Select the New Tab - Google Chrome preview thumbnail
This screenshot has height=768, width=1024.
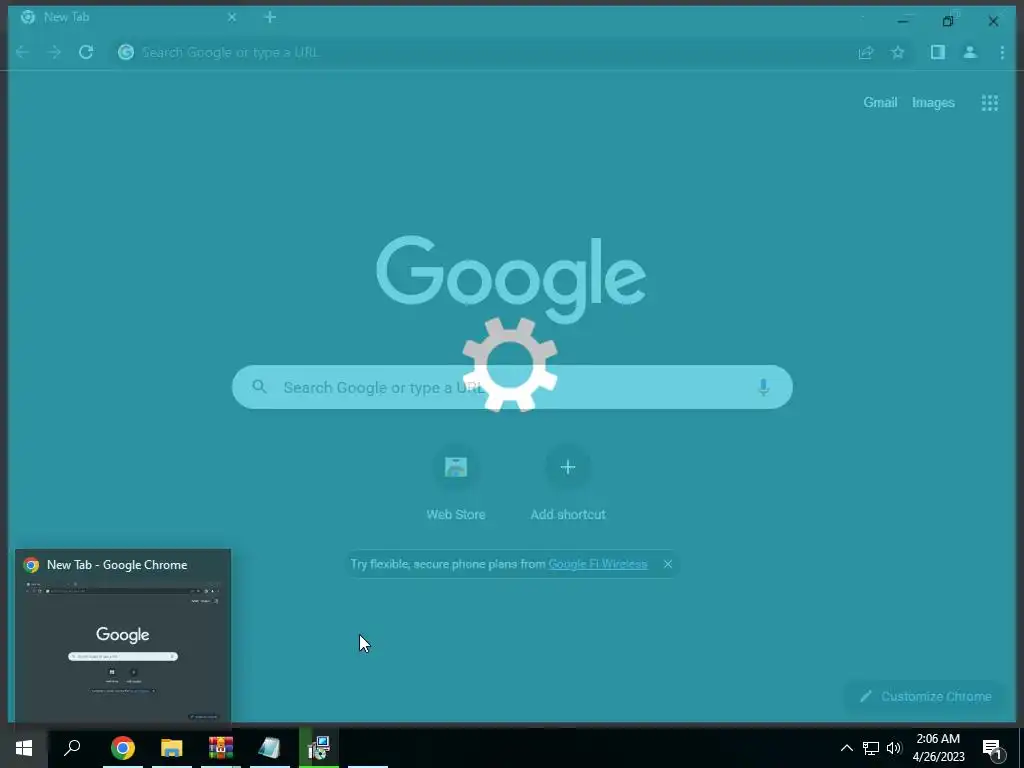pos(123,636)
